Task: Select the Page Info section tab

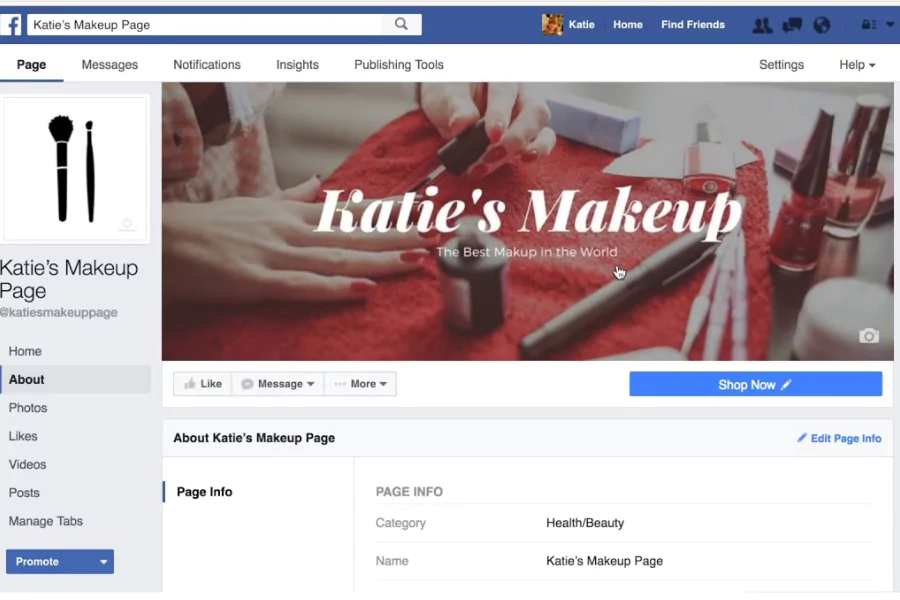Action: 204,492
